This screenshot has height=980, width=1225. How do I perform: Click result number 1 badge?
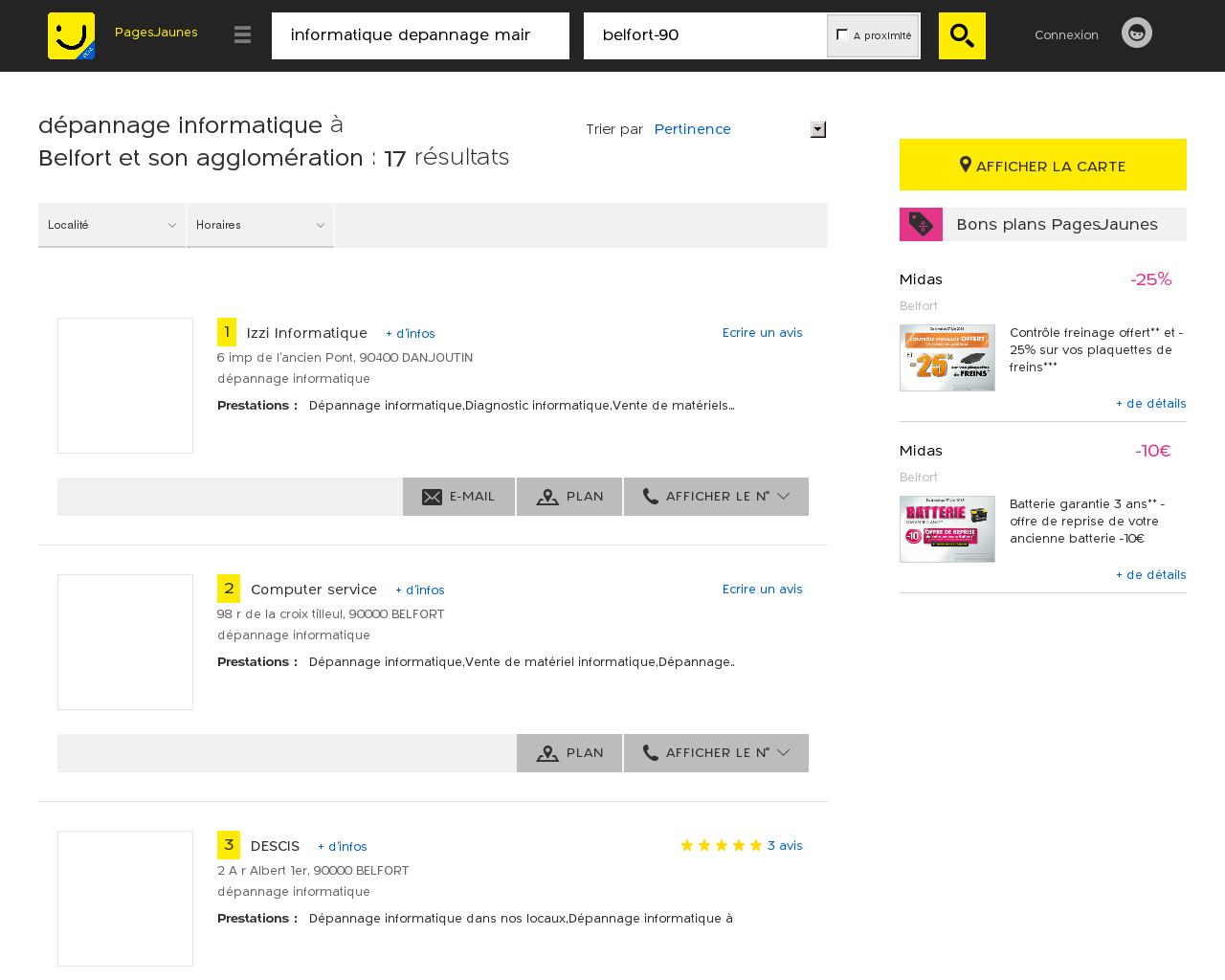227,332
